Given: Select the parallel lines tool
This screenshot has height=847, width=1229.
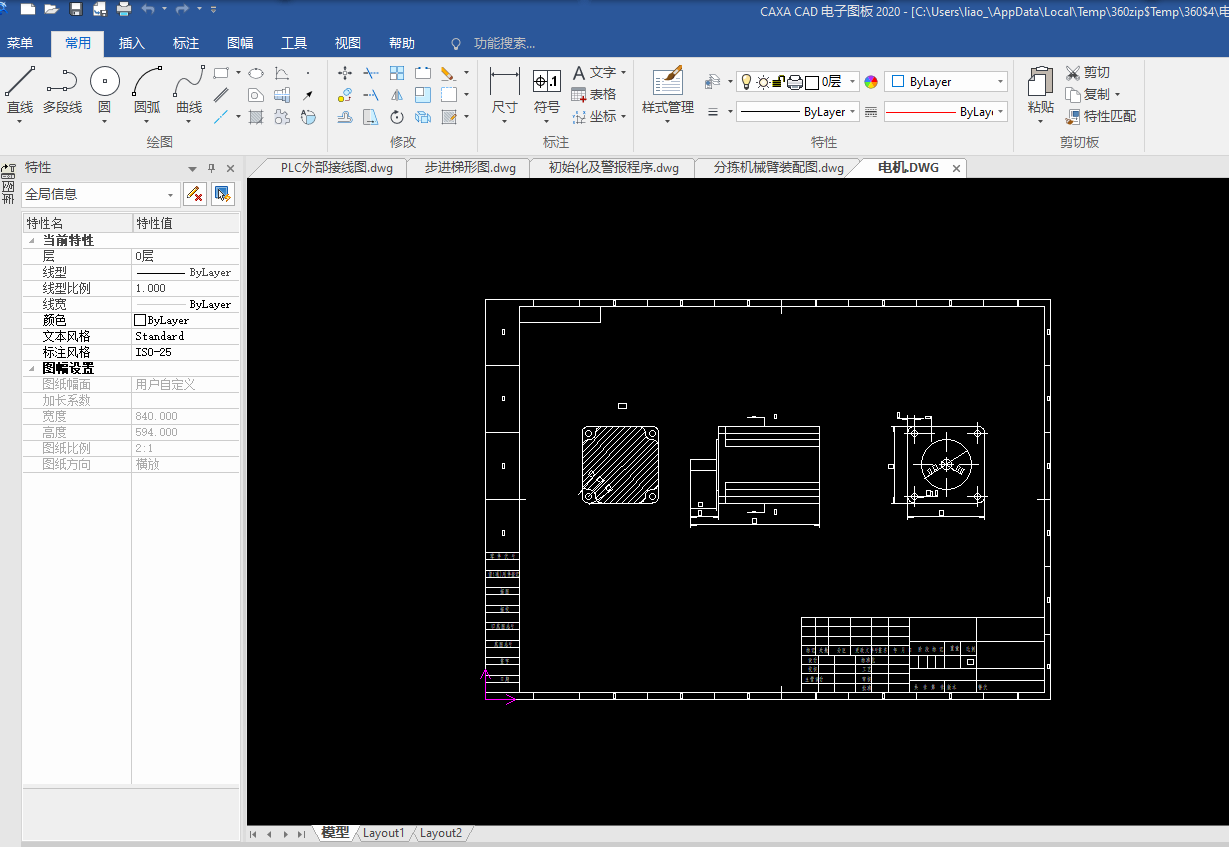Looking at the screenshot, I should pos(221,95).
